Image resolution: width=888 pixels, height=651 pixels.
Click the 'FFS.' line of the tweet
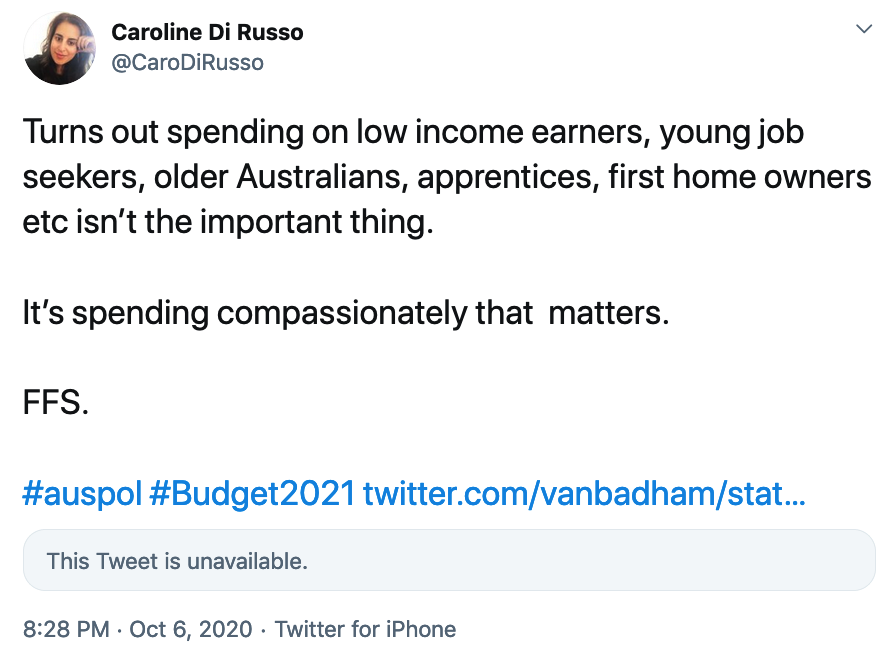(56, 403)
